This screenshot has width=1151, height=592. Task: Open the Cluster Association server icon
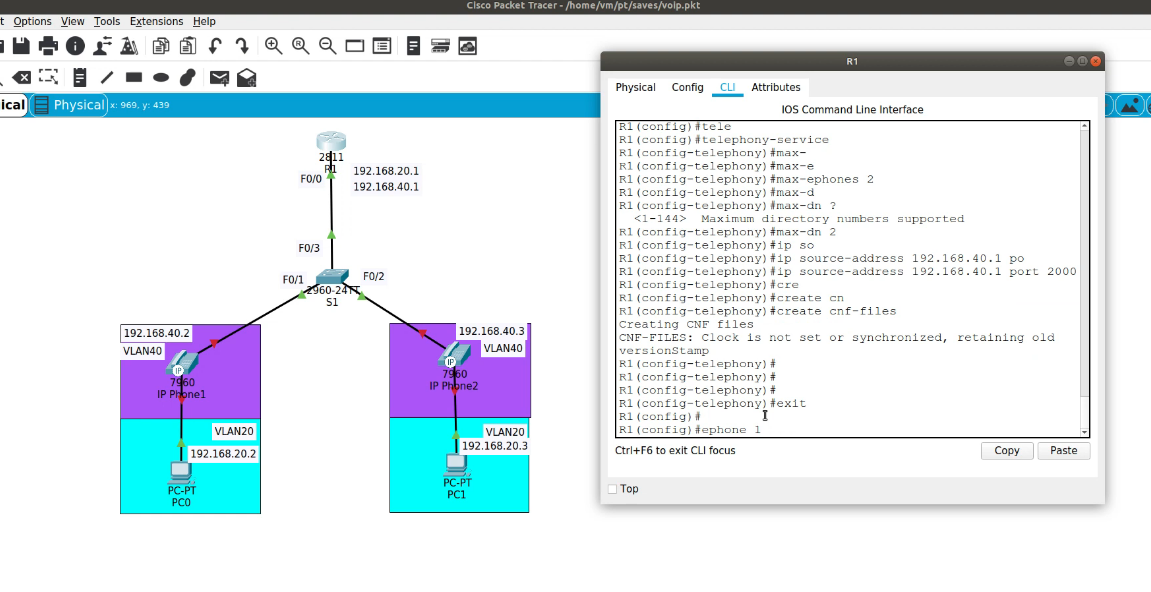(x=440, y=46)
